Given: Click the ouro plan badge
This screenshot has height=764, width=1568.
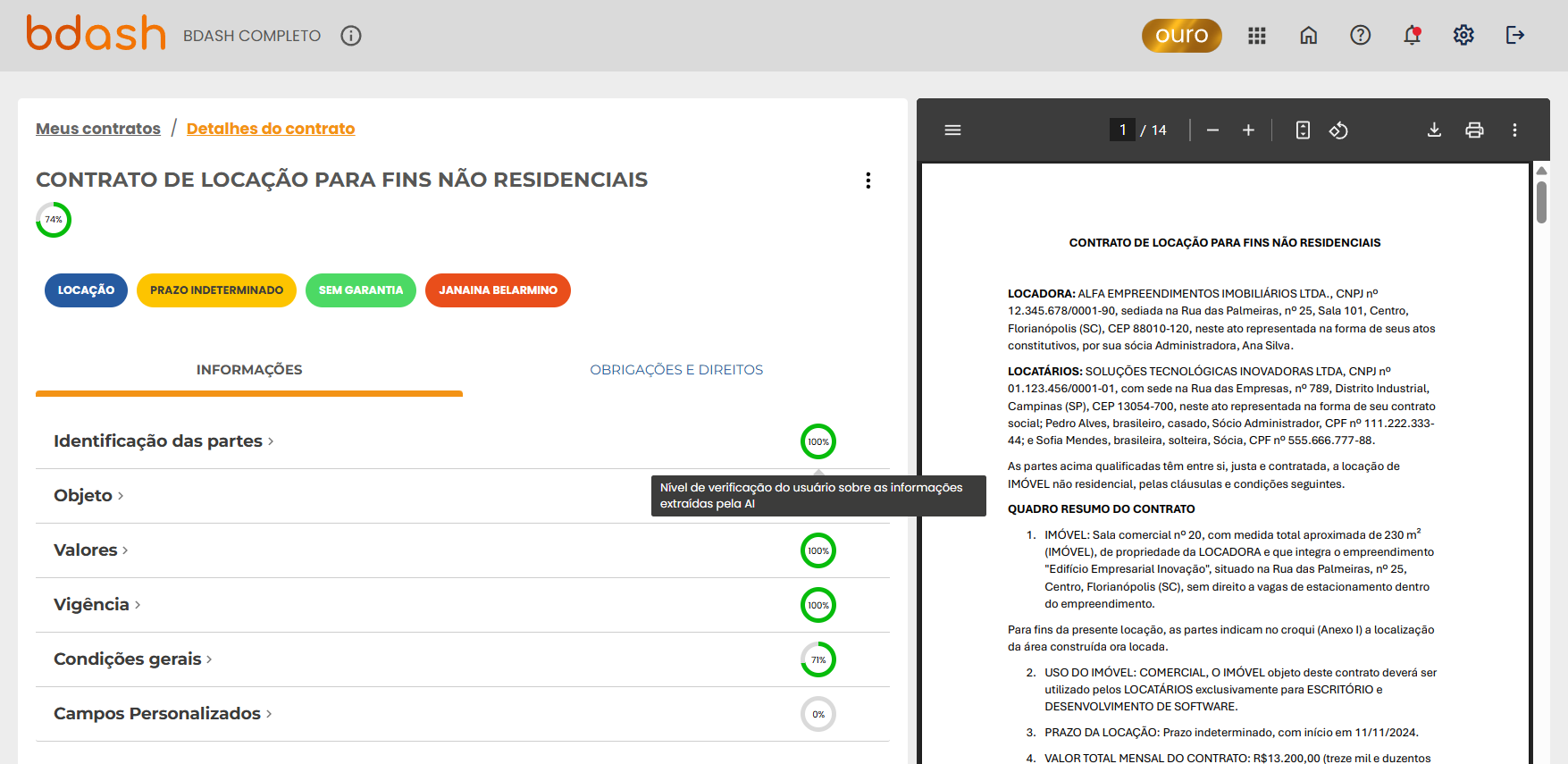Looking at the screenshot, I should point(1181,36).
